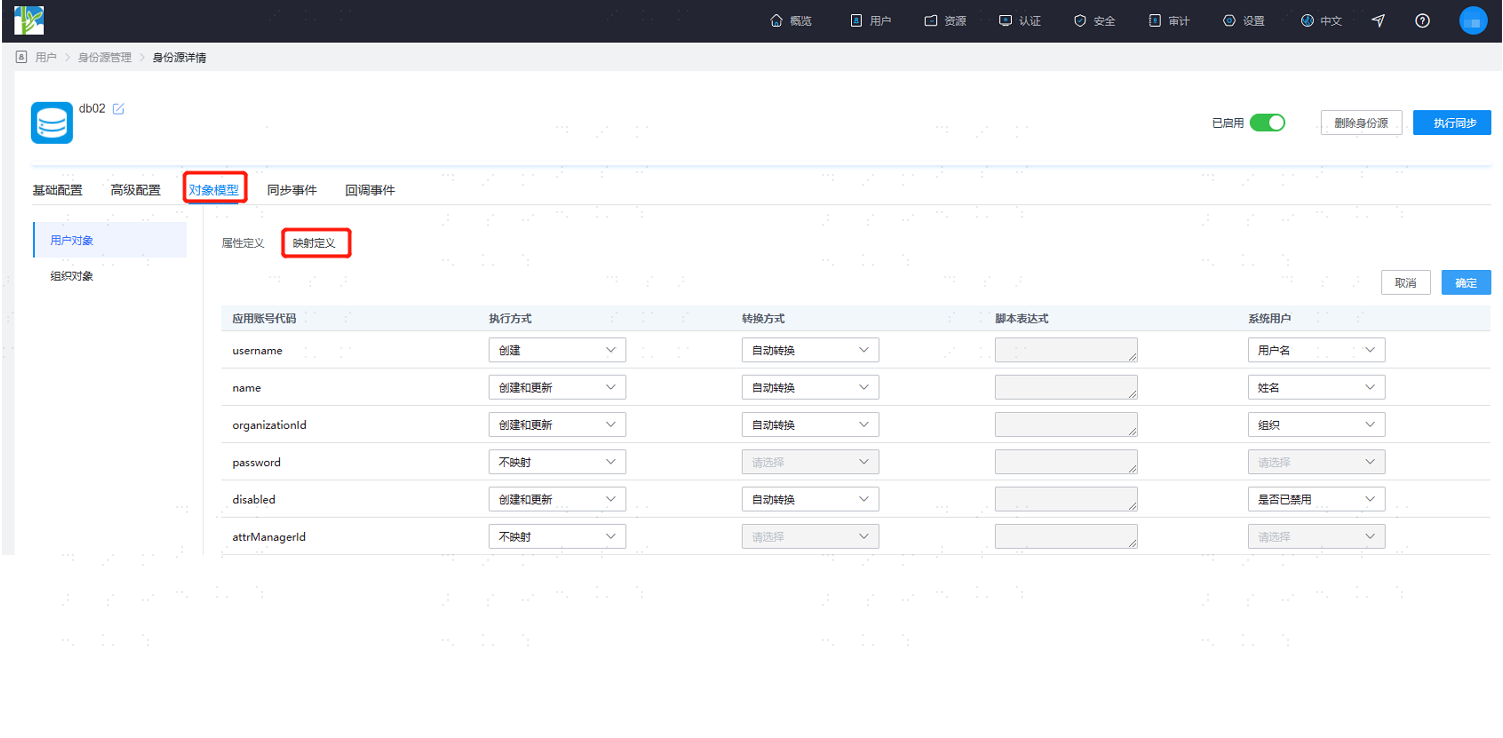Click script expression field for organizationId row

coord(1066,424)
